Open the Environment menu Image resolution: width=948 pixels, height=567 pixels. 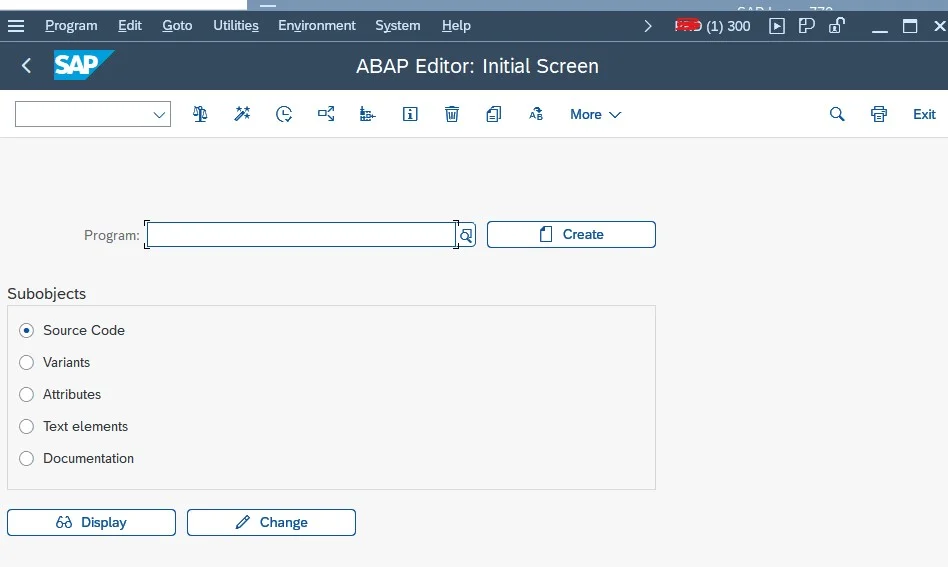317,26
